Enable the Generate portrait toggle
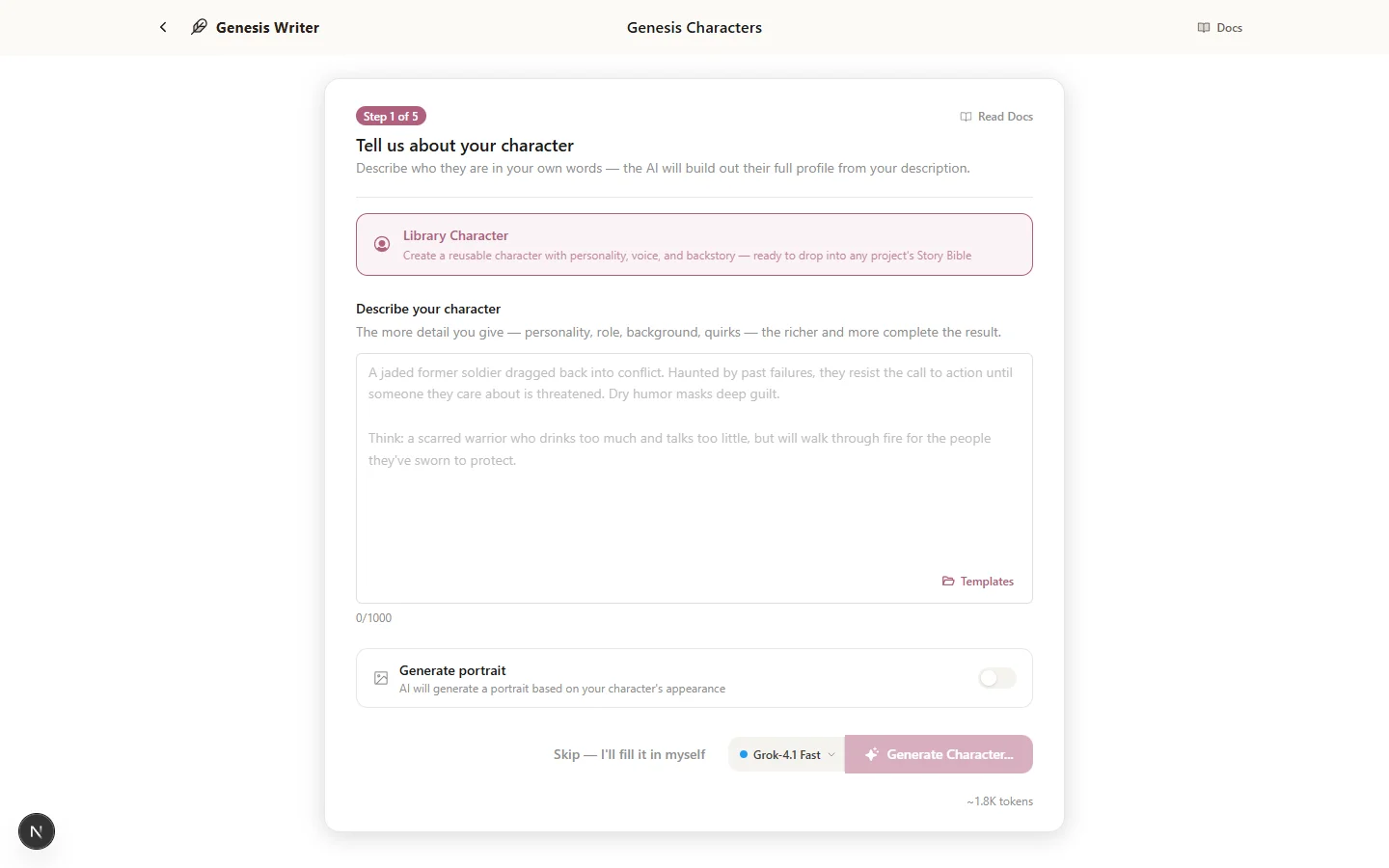 click(x=996, y=678)
